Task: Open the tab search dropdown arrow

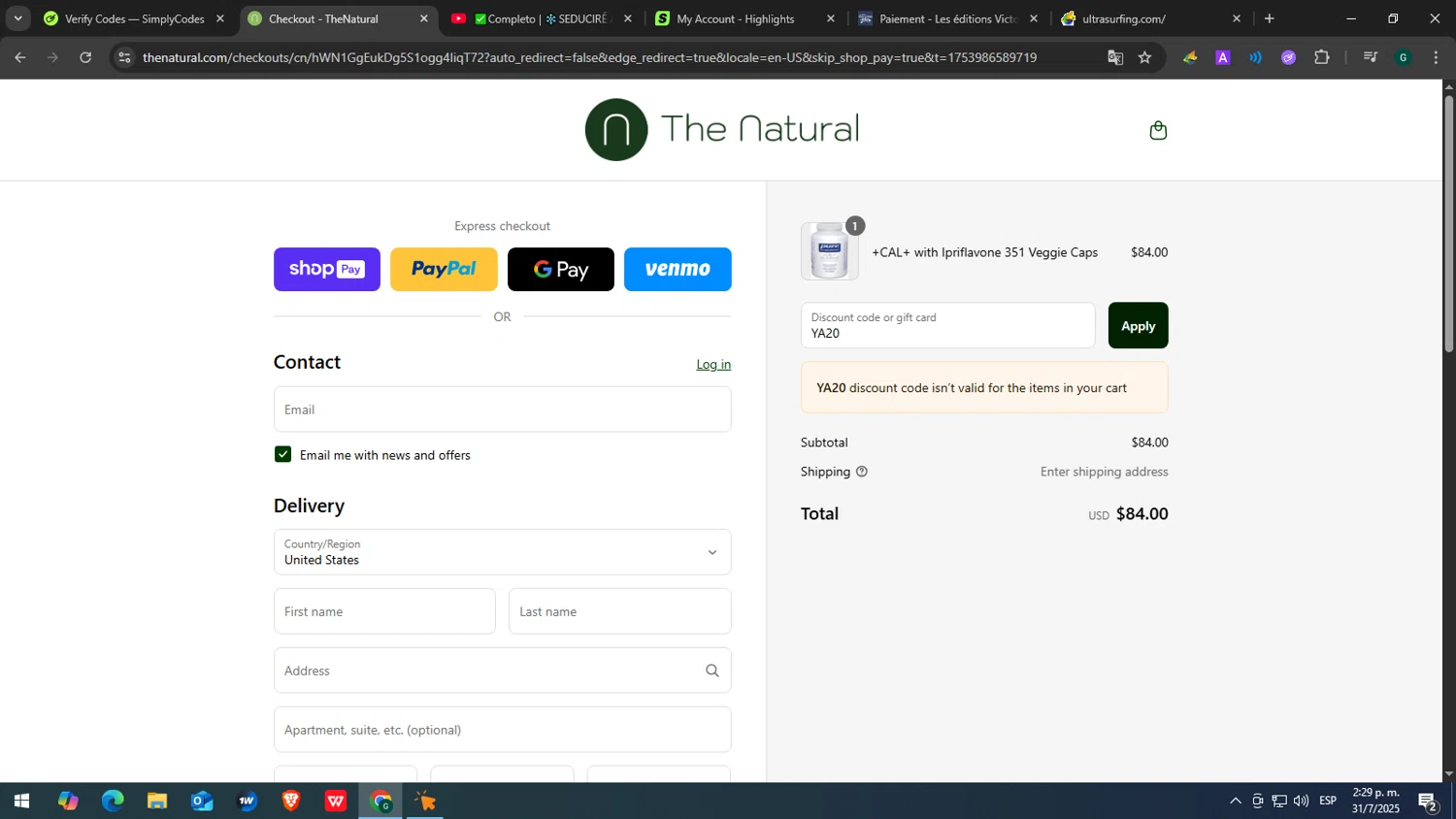Action: point(17,18)
